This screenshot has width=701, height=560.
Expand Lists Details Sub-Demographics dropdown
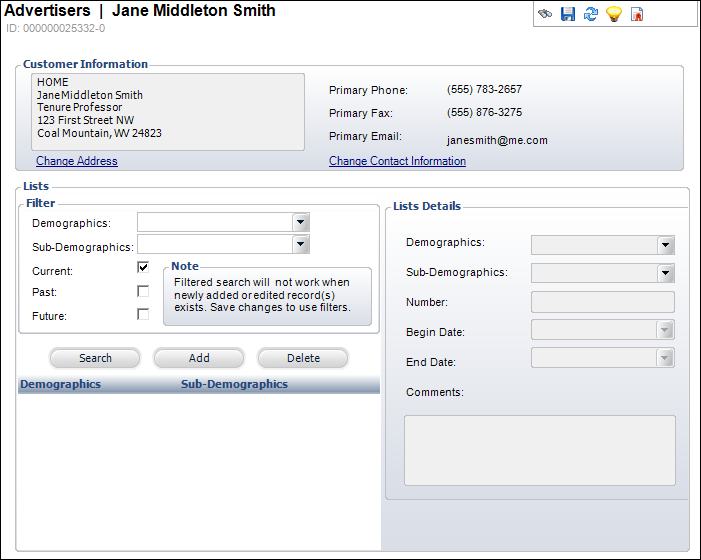tap(665, 273)
